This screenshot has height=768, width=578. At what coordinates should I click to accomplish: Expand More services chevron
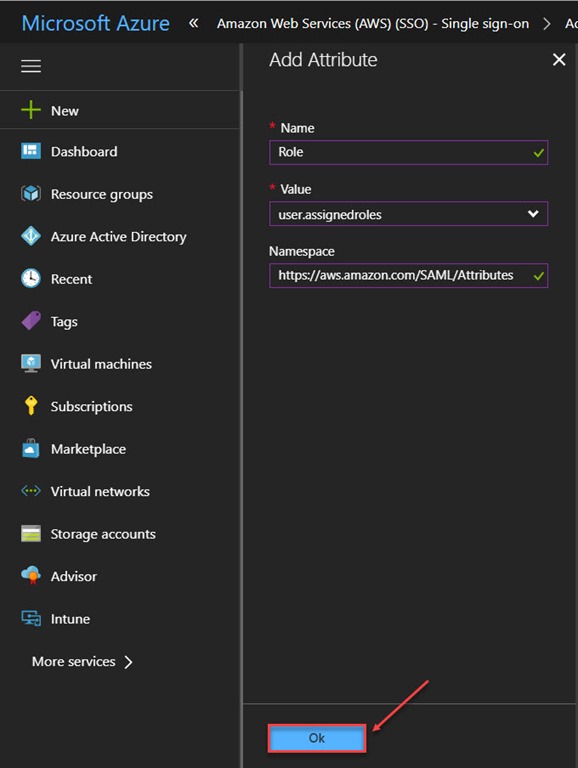coord(128,662)
